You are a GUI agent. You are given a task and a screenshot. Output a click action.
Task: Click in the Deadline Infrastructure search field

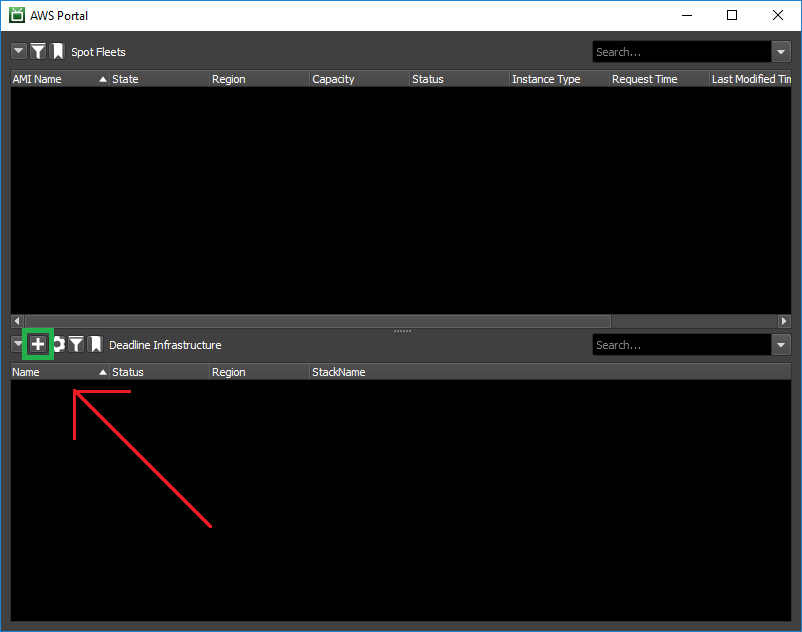pyautogui.click(x=680, y=345)
